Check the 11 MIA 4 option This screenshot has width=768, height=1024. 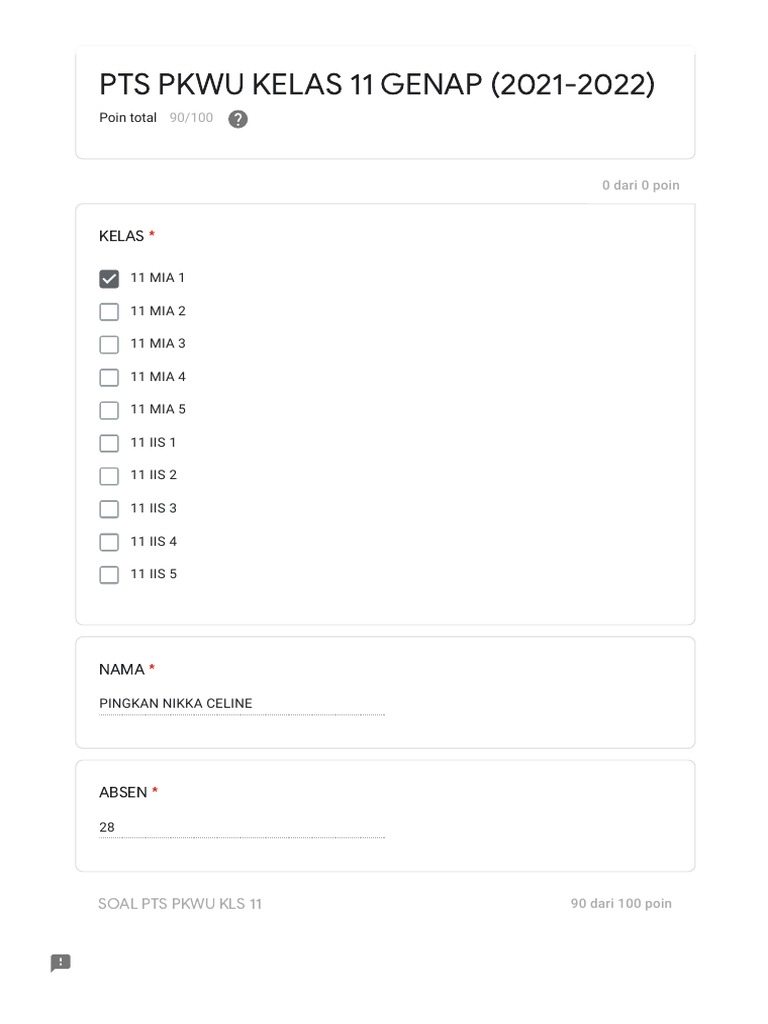click(x=109, y=378)
